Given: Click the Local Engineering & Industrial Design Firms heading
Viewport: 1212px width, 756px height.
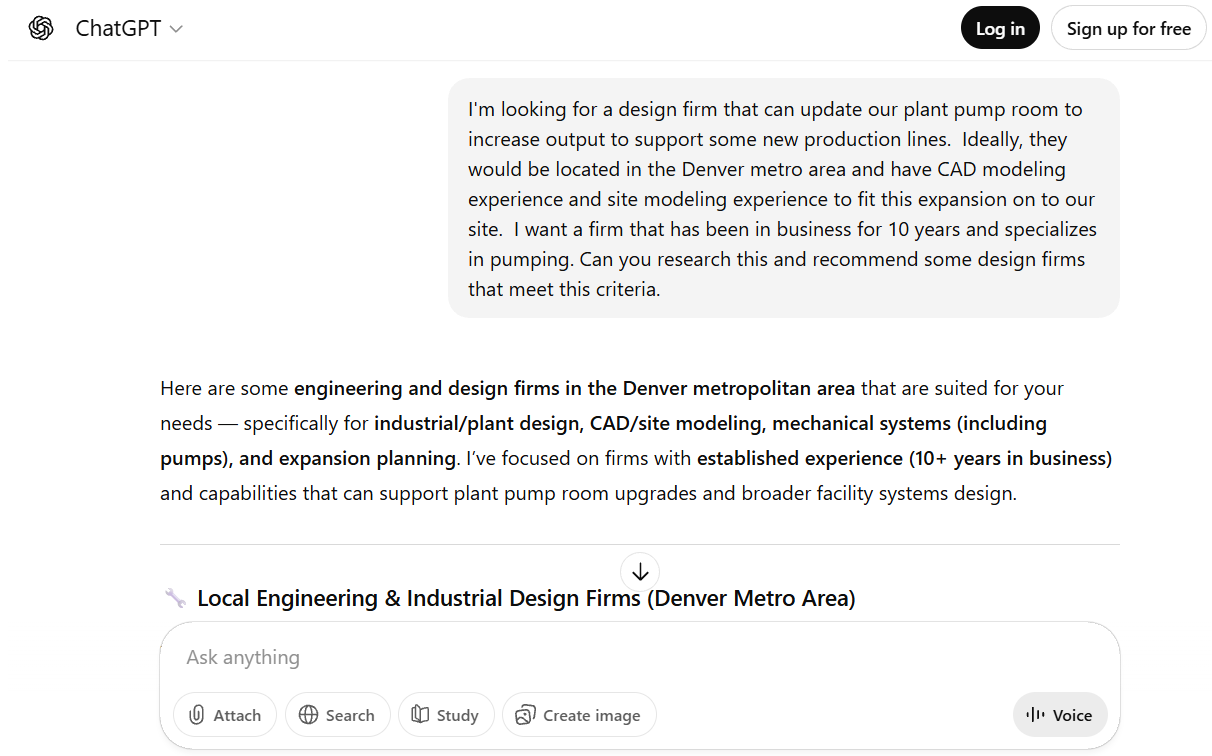Looking at the screenshot, I should 526,598.
